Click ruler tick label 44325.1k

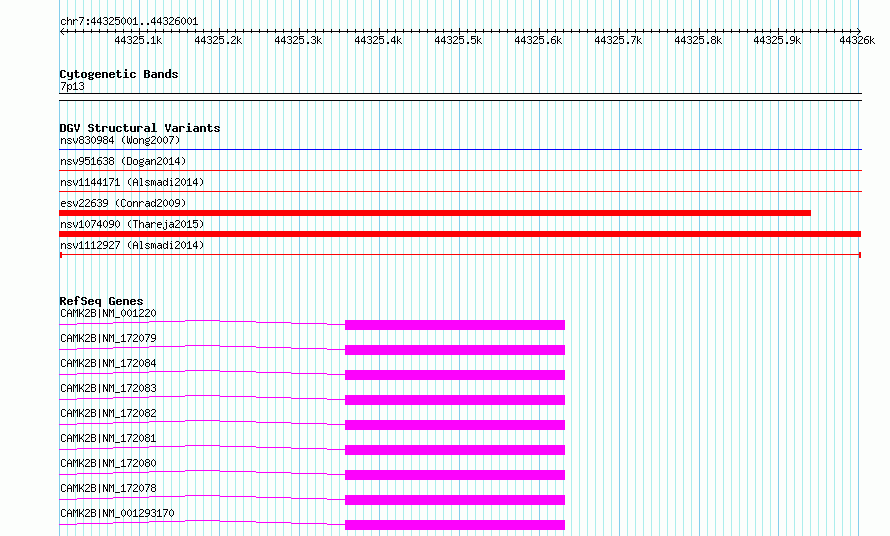coord(138,40)
